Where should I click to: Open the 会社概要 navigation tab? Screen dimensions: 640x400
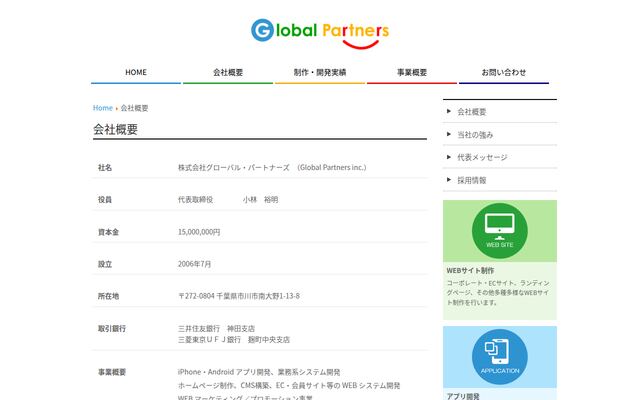pyautogui.click(x=228, y=73)
